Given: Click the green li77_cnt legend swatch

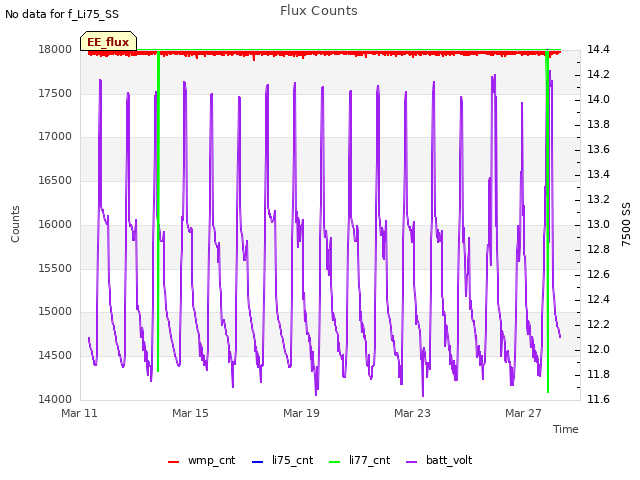Looking at the screenshot, I should [334, 462].
